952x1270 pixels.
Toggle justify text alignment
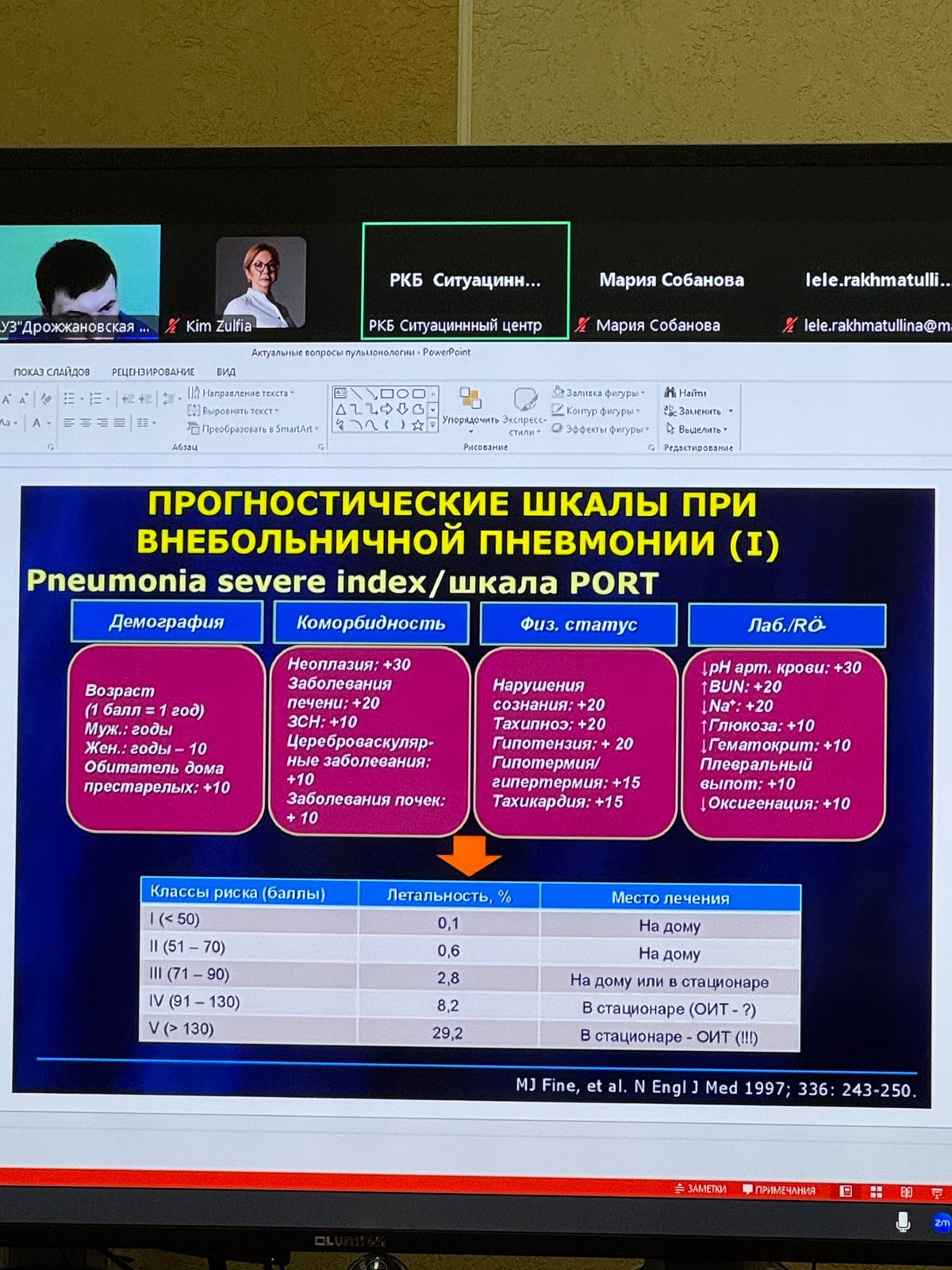(119, 423)
